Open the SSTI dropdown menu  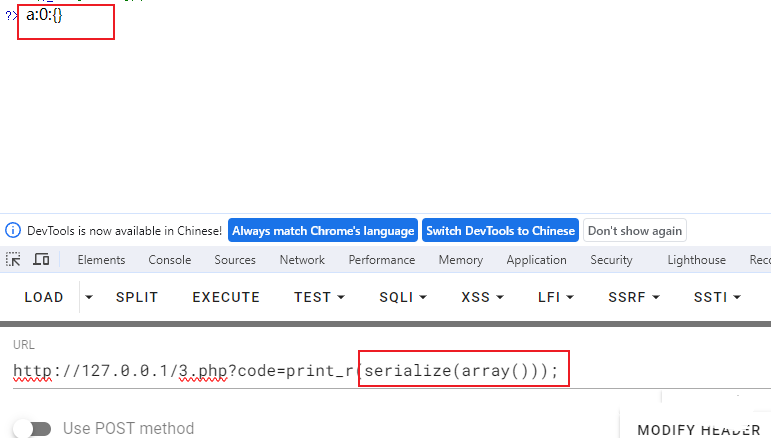tap(717, 297)
